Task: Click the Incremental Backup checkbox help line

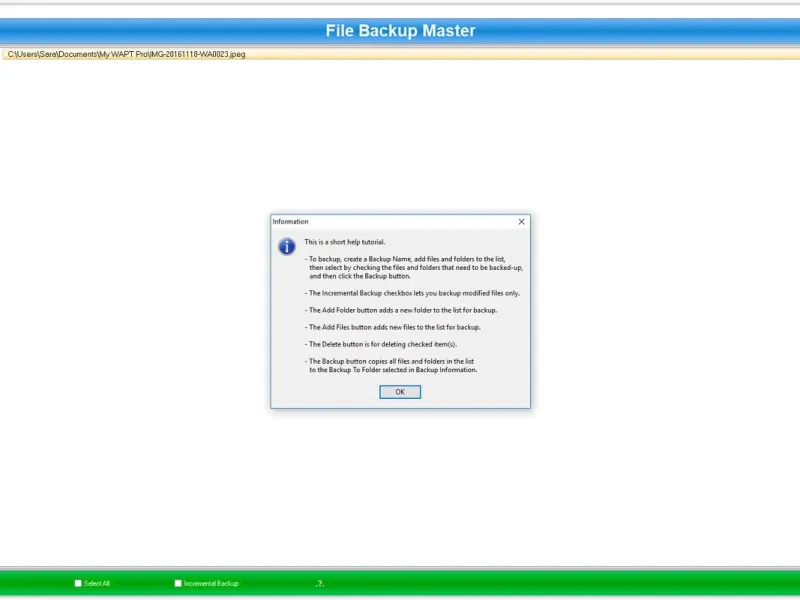Action: (x=412, y=293)
